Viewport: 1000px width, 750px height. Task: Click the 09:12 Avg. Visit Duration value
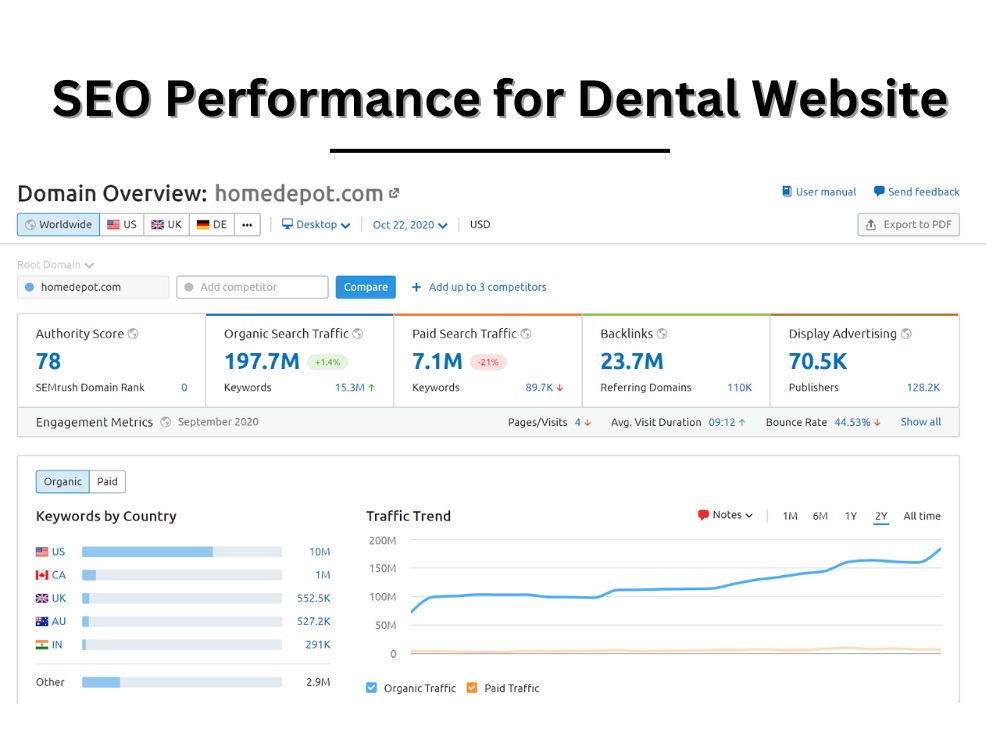pos(721,422)
